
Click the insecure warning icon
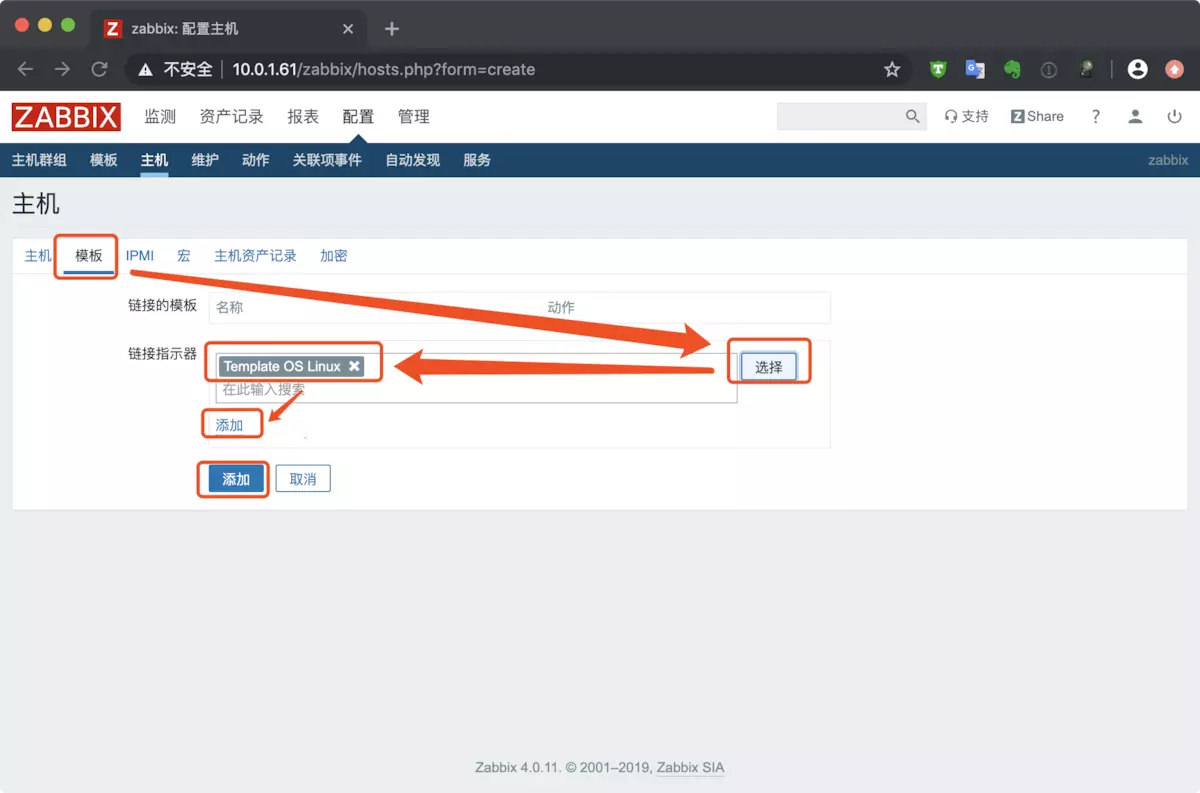(146, 70)
